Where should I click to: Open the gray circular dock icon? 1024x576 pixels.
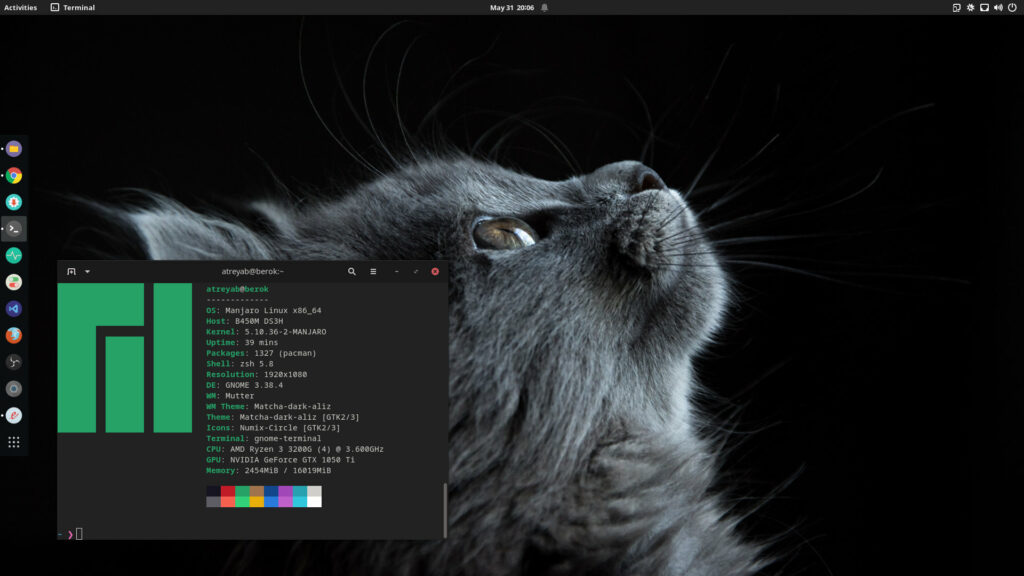tap(14, 389)
